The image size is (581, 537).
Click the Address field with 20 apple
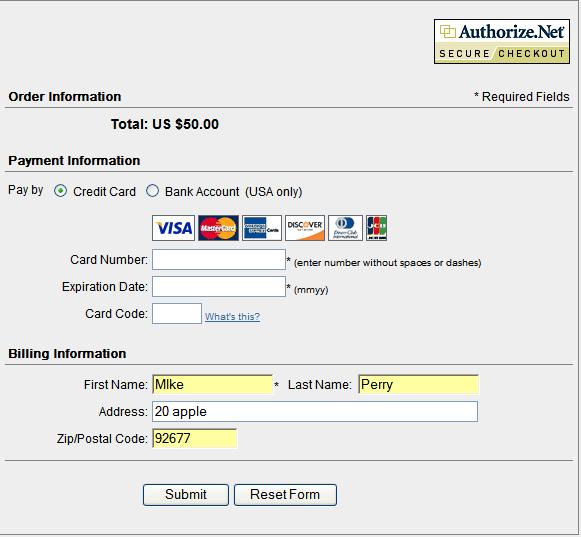coord(315,411)
